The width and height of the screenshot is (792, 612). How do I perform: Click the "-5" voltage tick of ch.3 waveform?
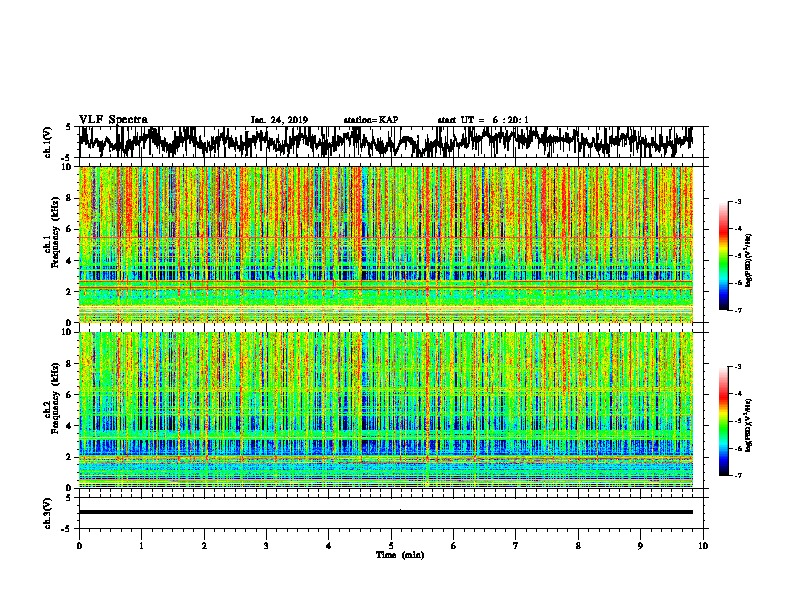[x=67, y=529]
